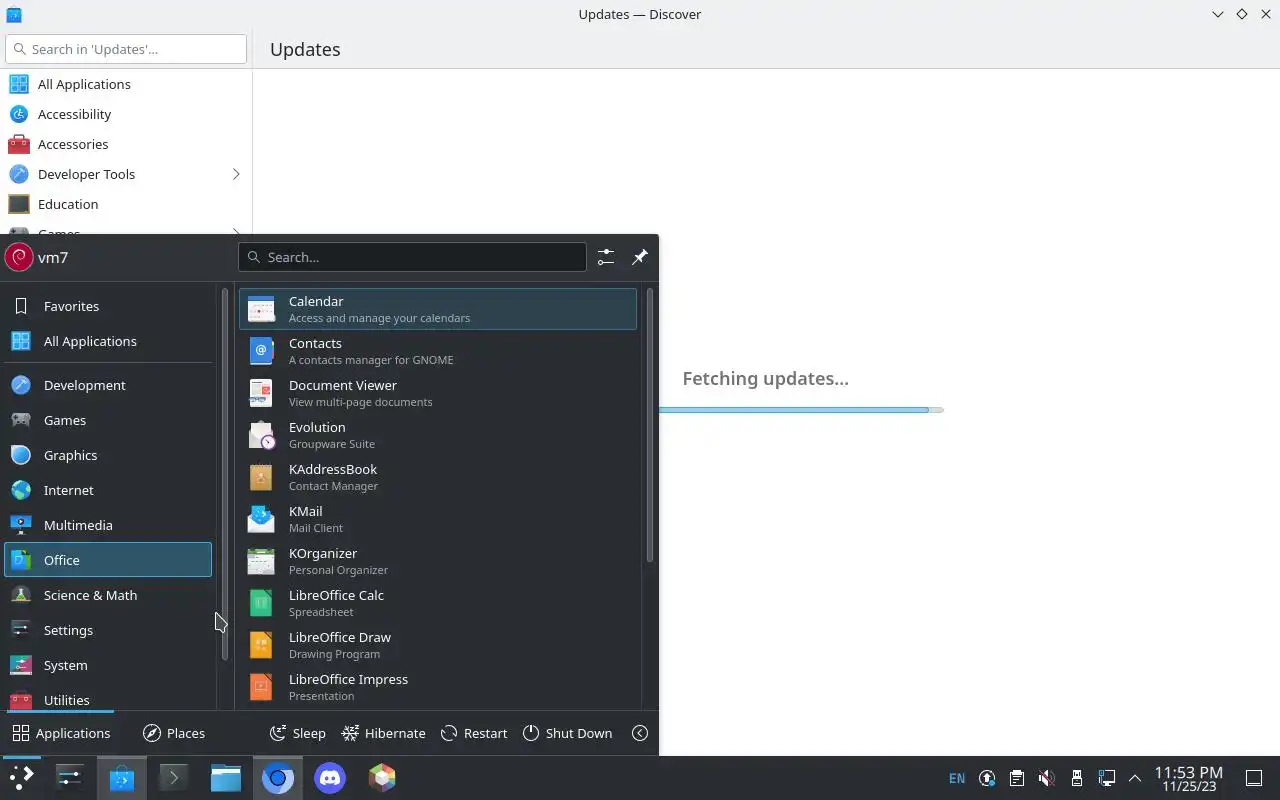The image size is (1280, 800).
Task: Select the System category
Action: (108, 665)
